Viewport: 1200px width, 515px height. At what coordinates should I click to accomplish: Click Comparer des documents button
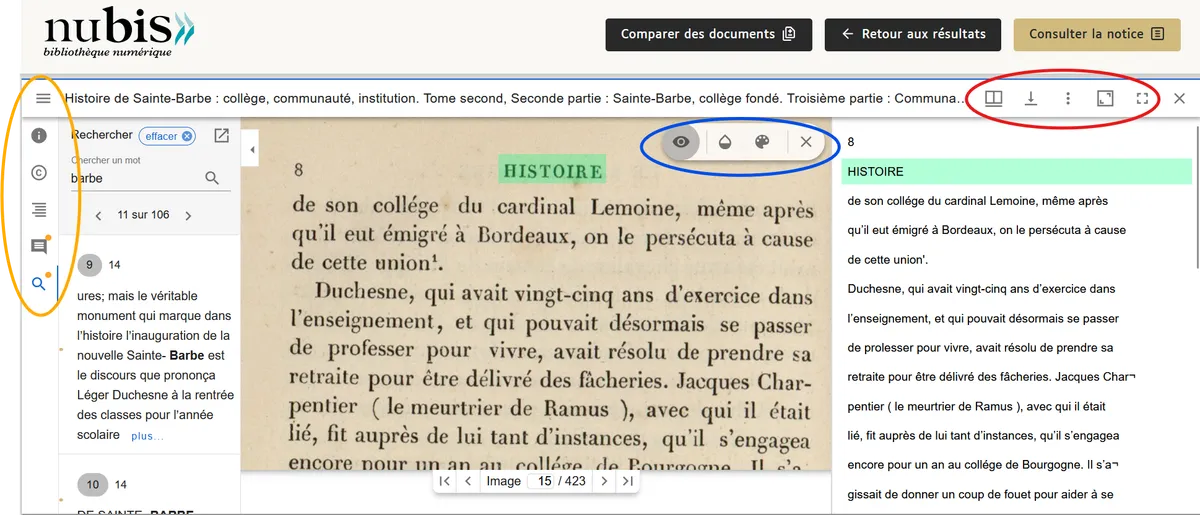(x=708, y=34)
